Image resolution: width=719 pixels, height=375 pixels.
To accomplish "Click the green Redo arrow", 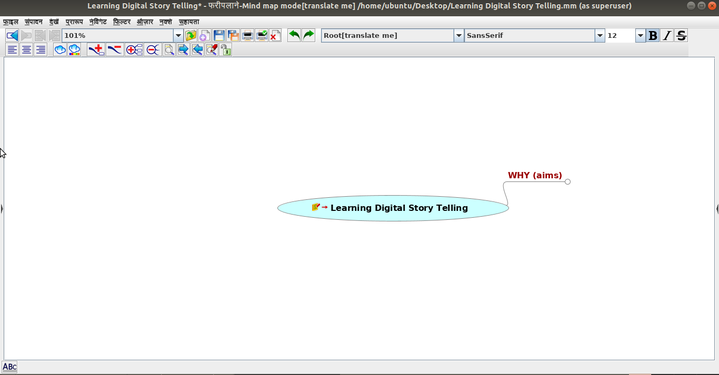I will [309, 35].
